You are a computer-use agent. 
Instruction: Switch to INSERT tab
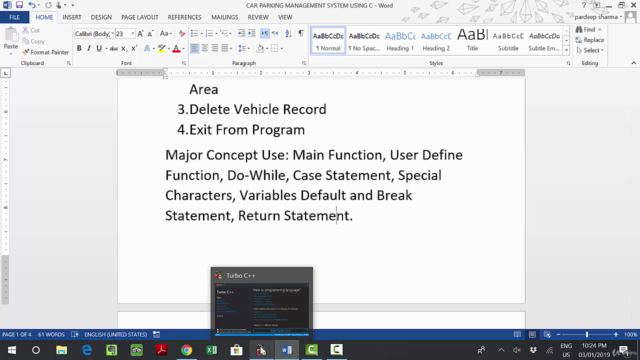click(72, 17)
